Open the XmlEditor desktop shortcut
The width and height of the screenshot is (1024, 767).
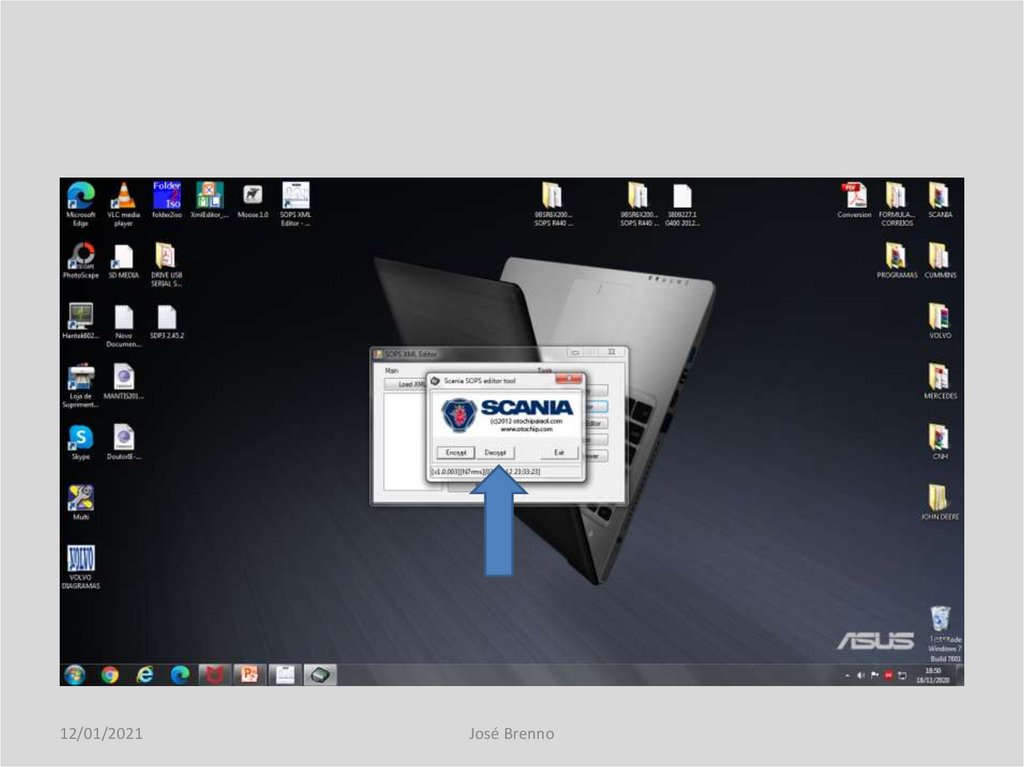pos(209,196)
